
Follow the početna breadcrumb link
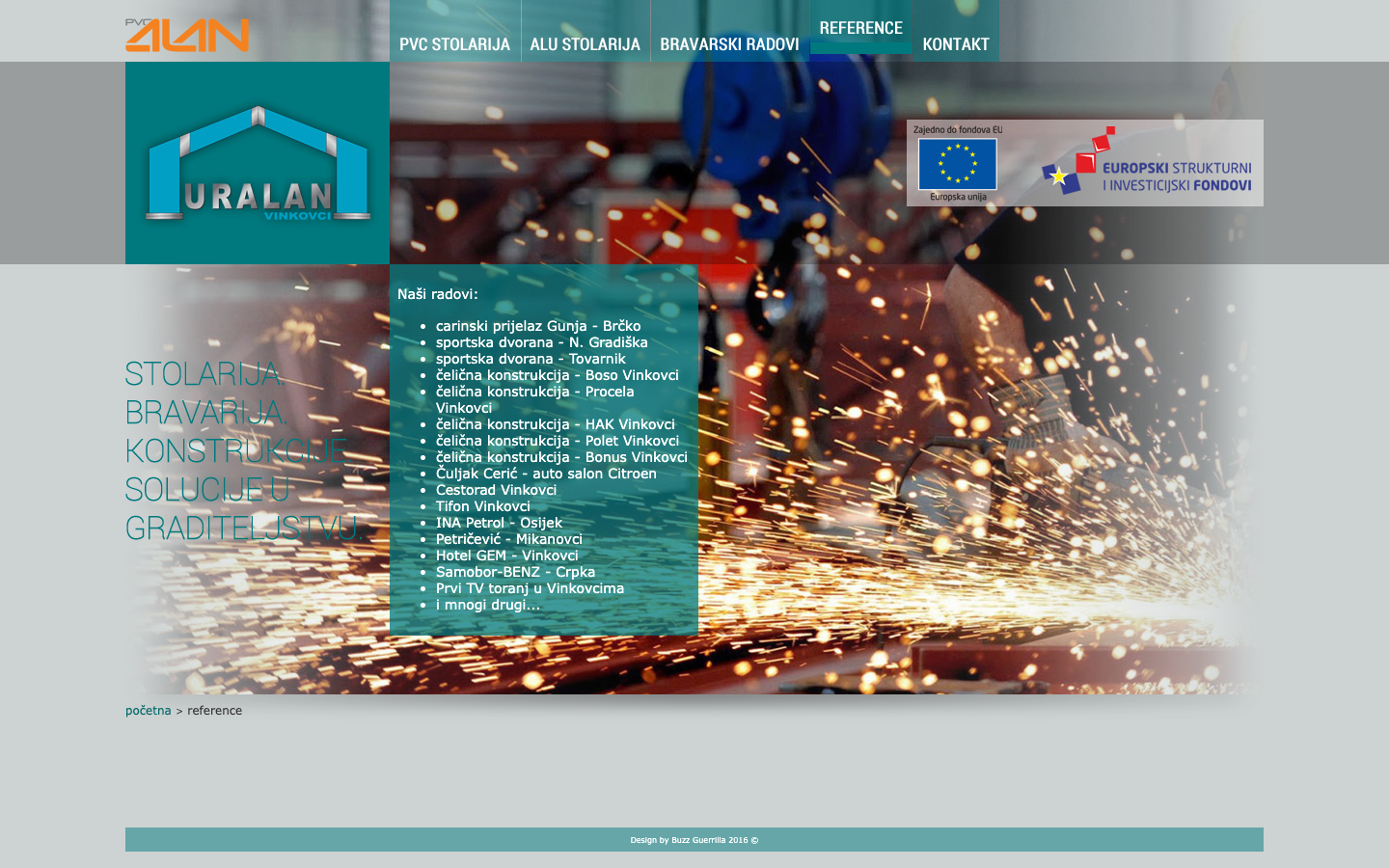coord(148,711)
